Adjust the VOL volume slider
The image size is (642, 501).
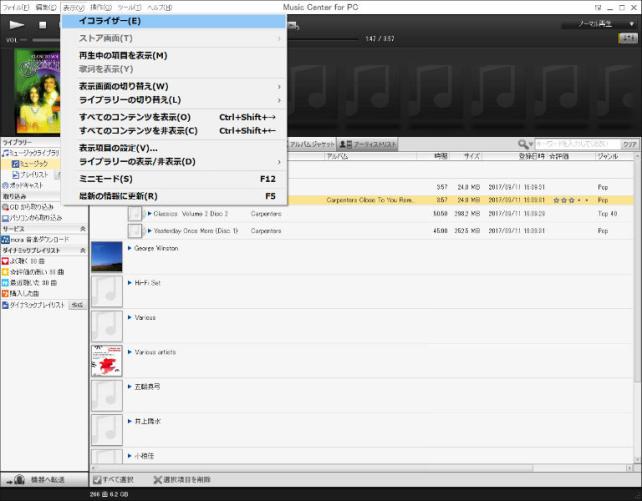tap(46, 40)
